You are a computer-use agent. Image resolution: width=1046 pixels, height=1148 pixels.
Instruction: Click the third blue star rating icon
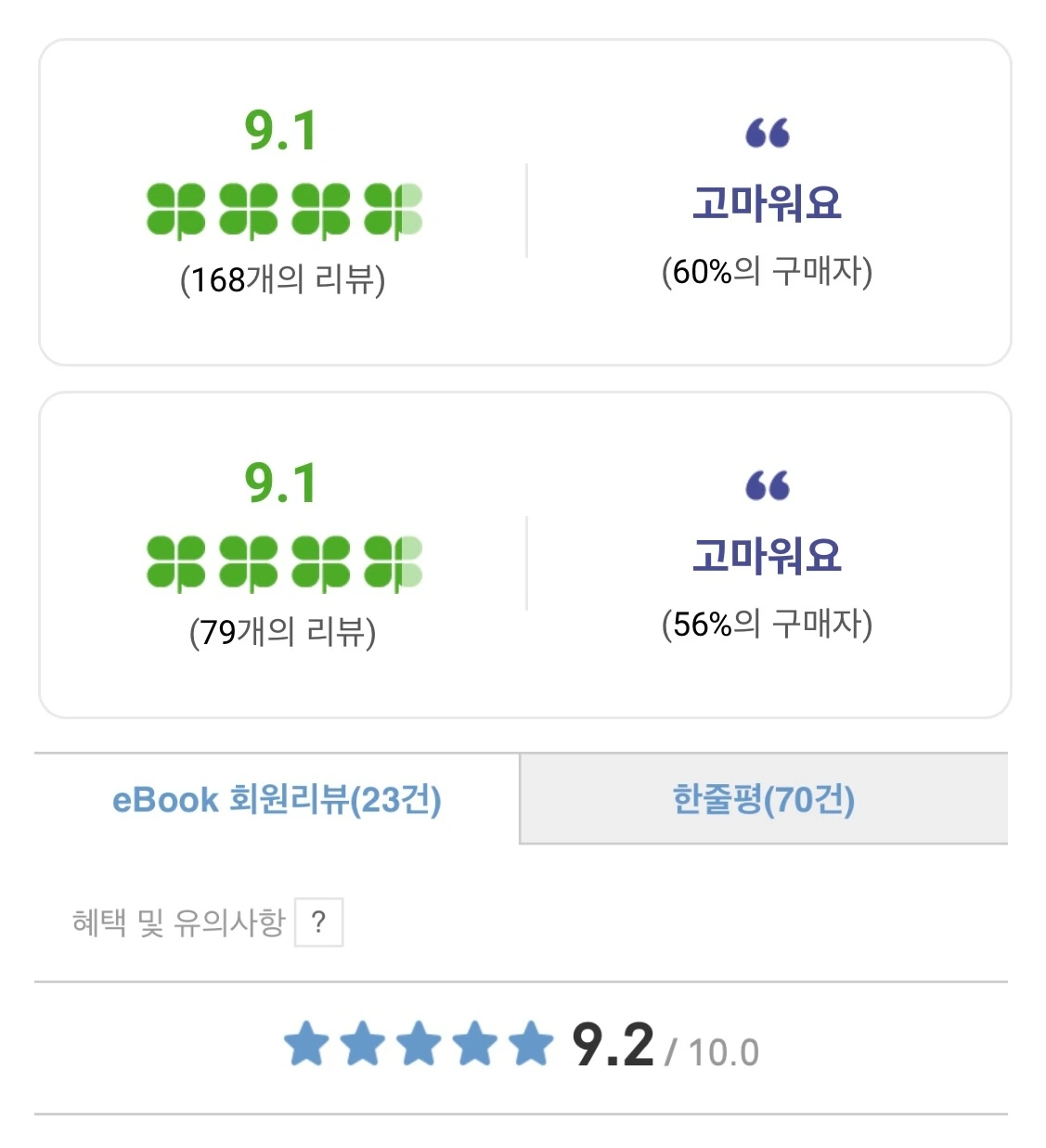pyautogui.click(x=419, y=1043)
